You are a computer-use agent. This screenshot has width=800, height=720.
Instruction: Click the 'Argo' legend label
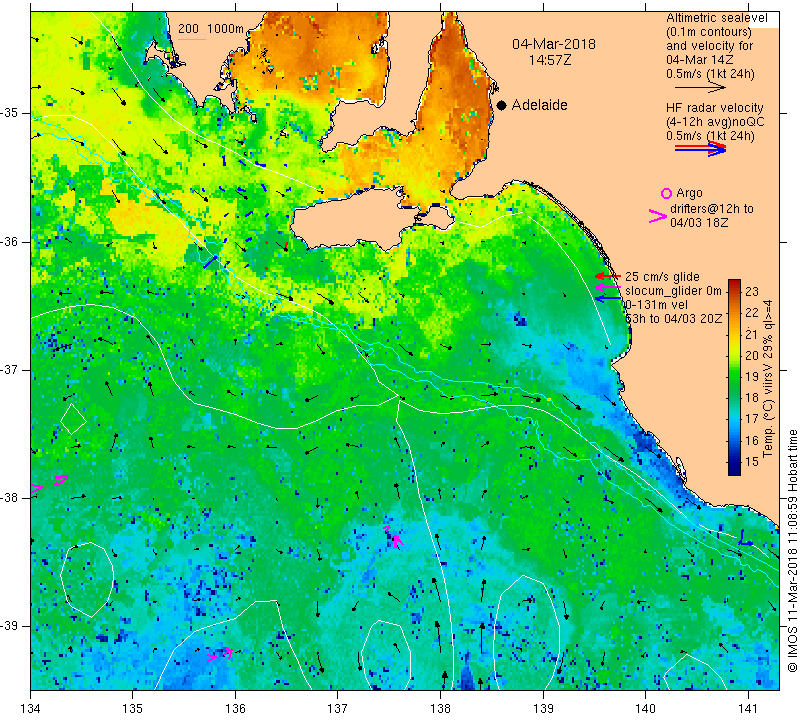pos(689,193)
